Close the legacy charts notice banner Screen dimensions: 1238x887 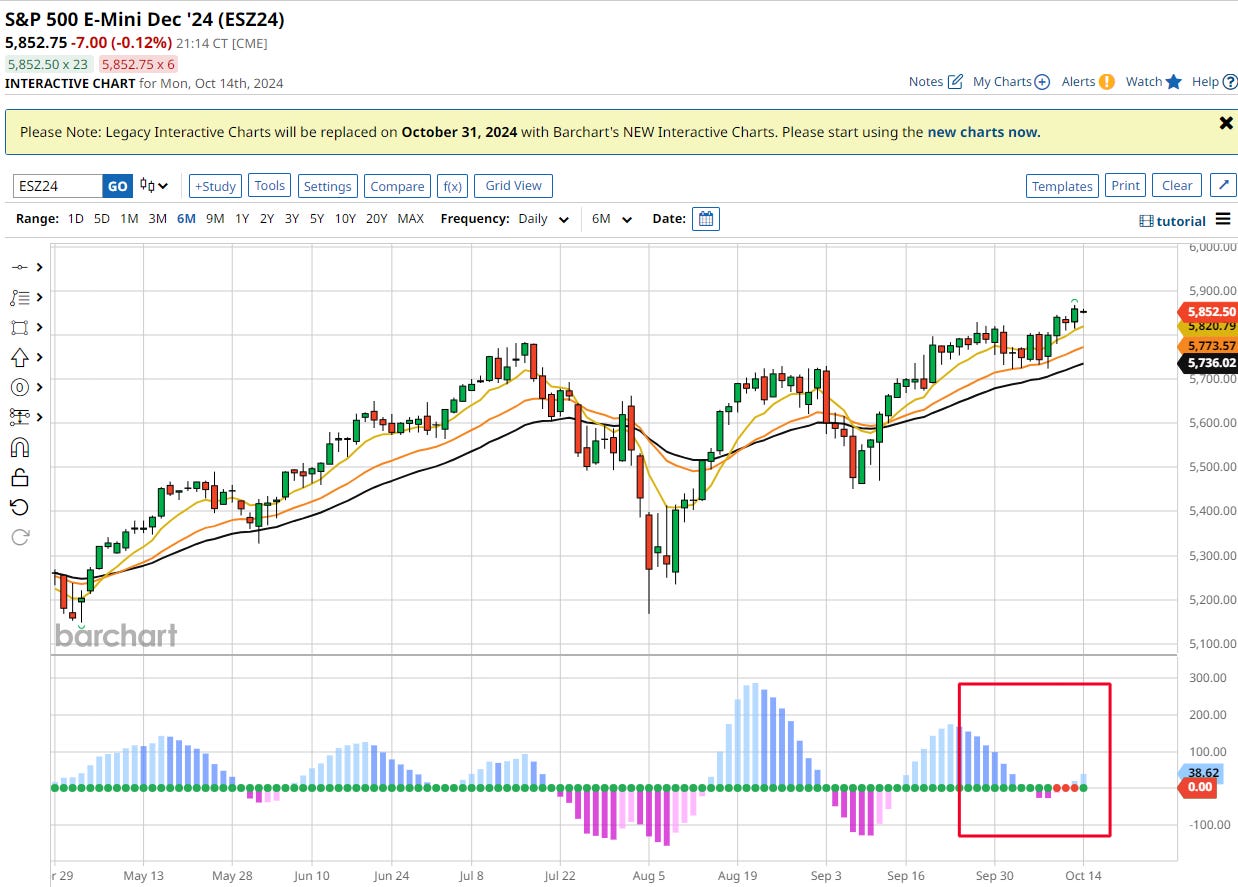click(1226, 123)
